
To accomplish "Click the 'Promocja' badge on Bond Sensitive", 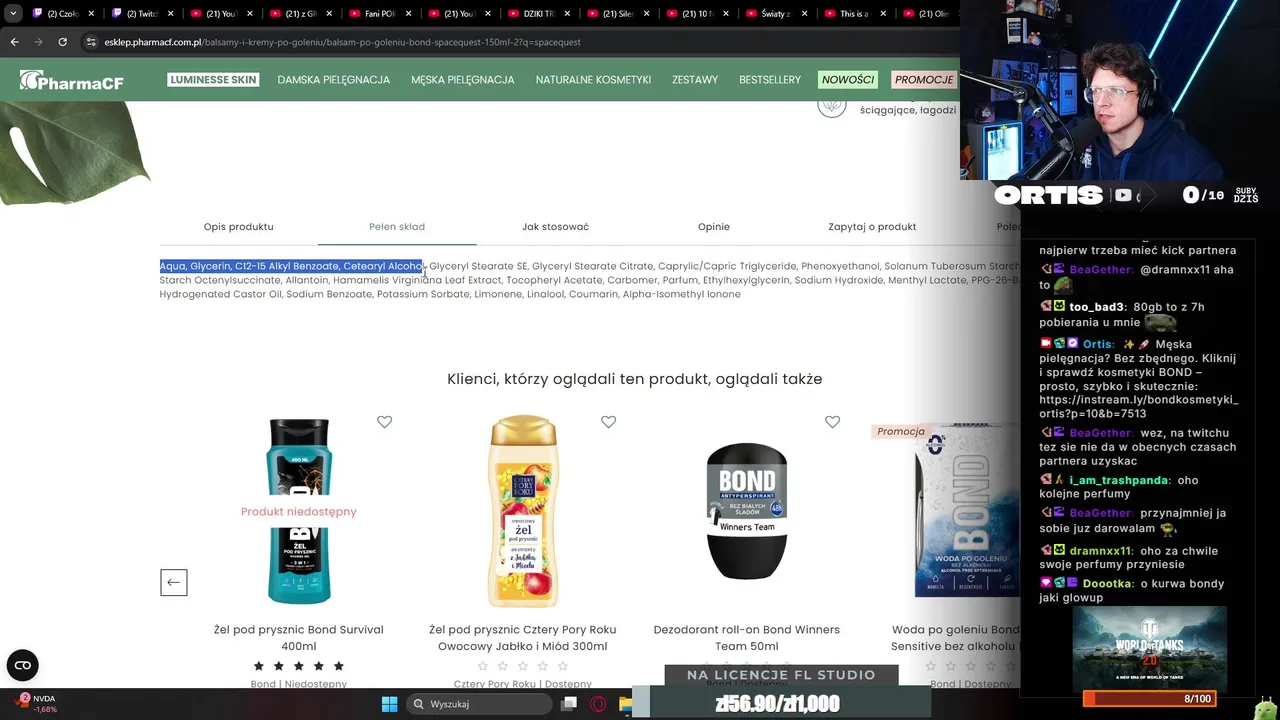I will pos(901,431).
